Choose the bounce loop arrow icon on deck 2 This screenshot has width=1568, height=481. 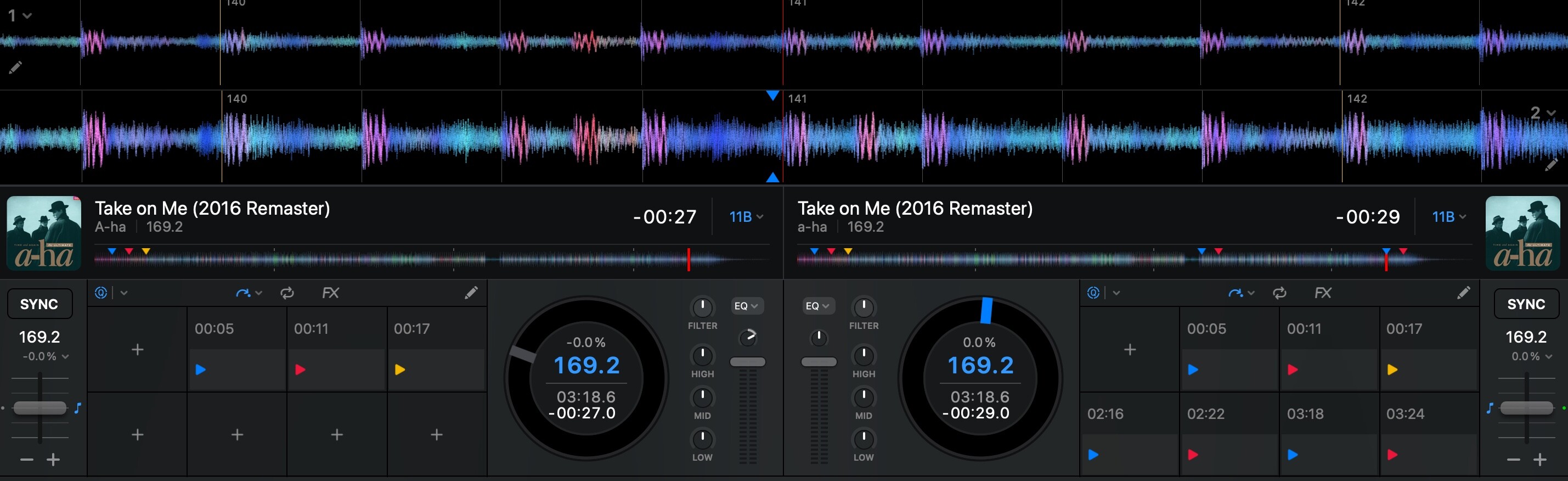(1235, 293)
